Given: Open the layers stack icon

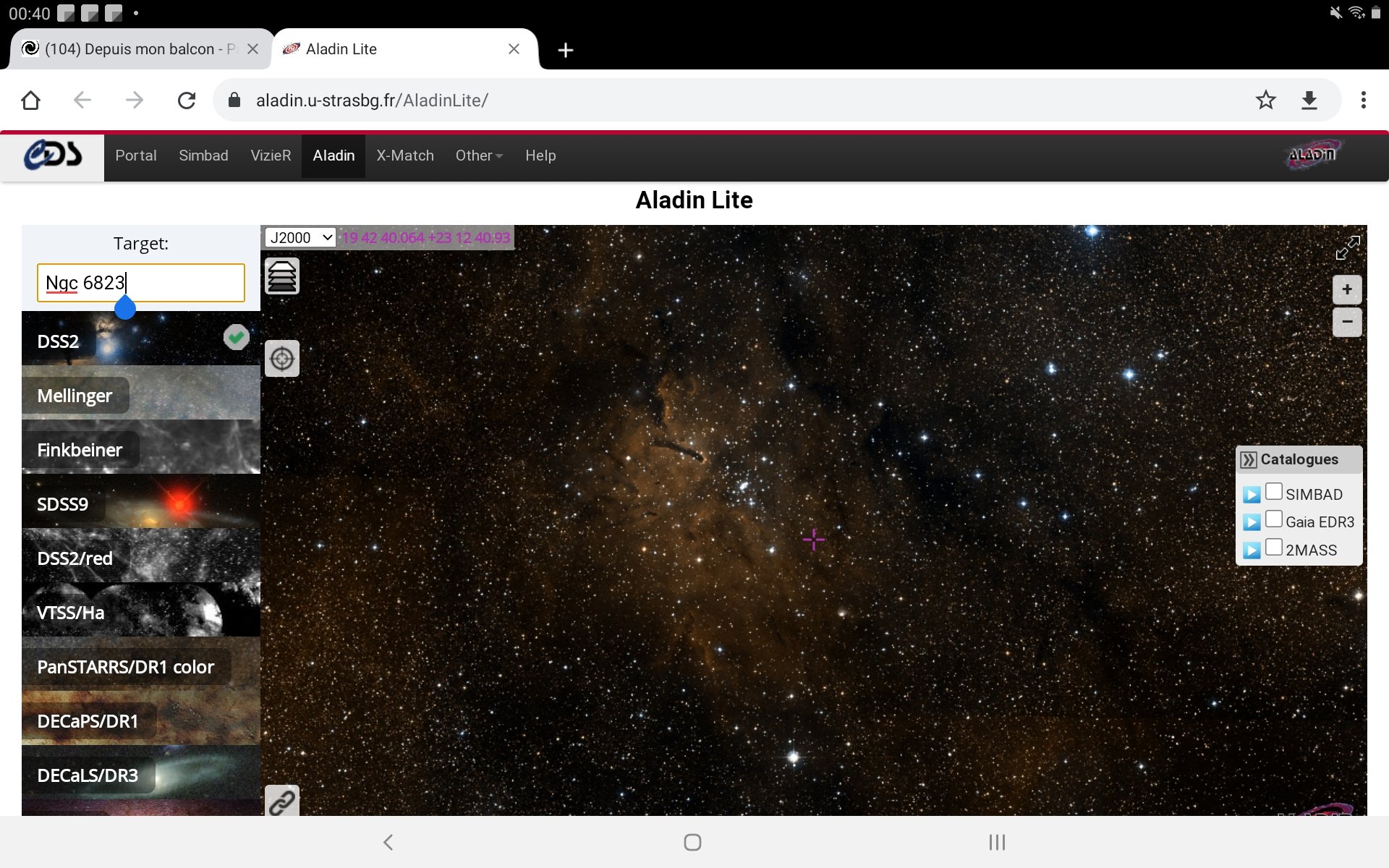Looking at the screenshot, I should pos(282,276).
